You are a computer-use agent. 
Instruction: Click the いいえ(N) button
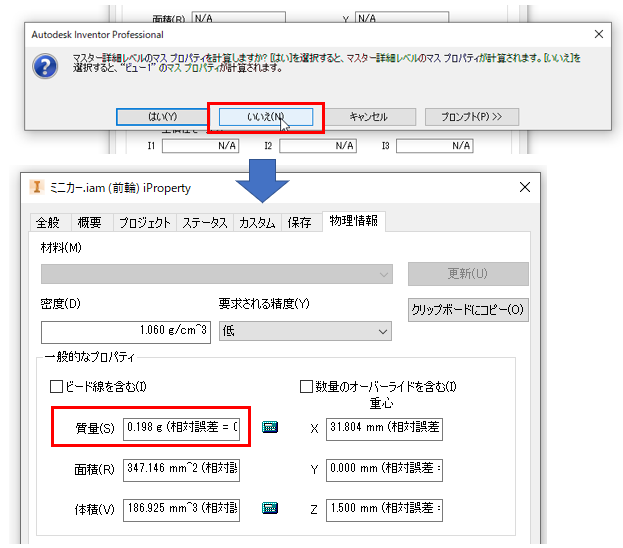click(266, 117)
